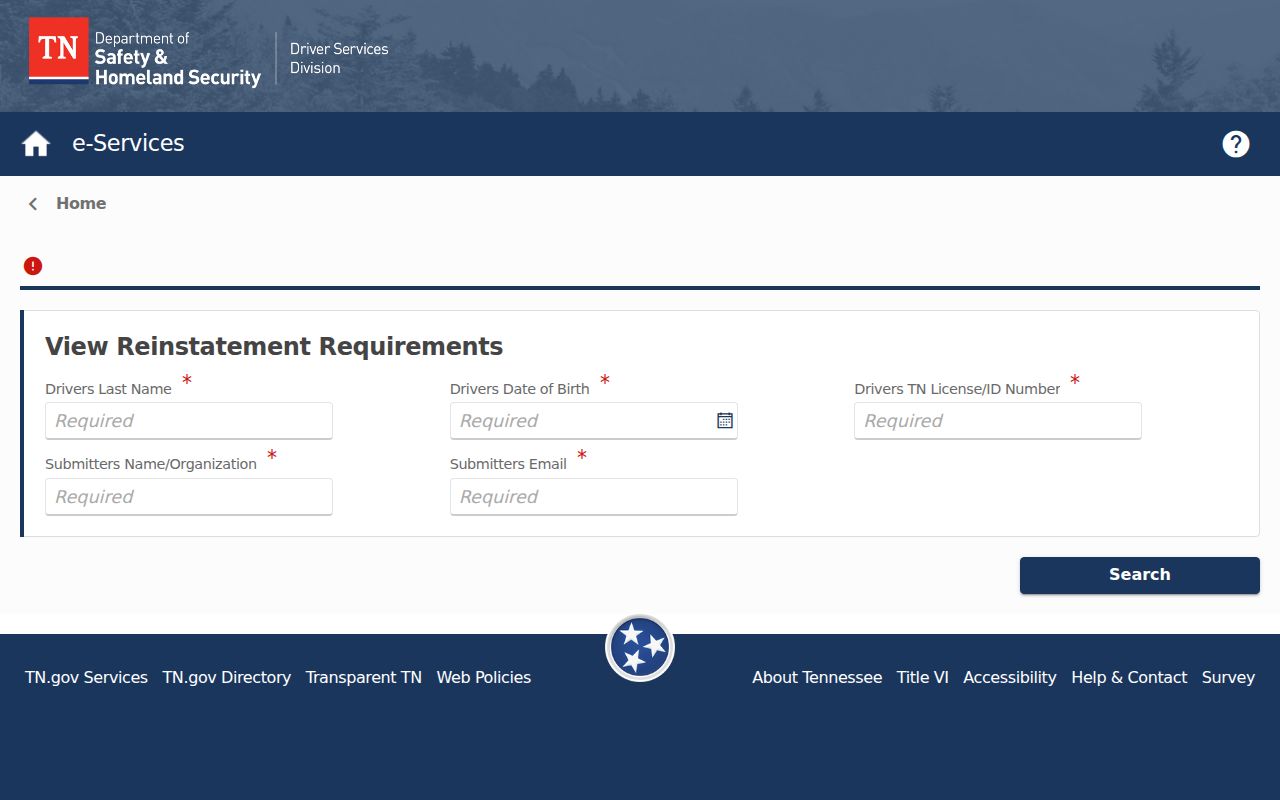The width and height of the screenshot is (1280, 800).
Task: Open Help & Contact footer link
Action: [1129, 677]
